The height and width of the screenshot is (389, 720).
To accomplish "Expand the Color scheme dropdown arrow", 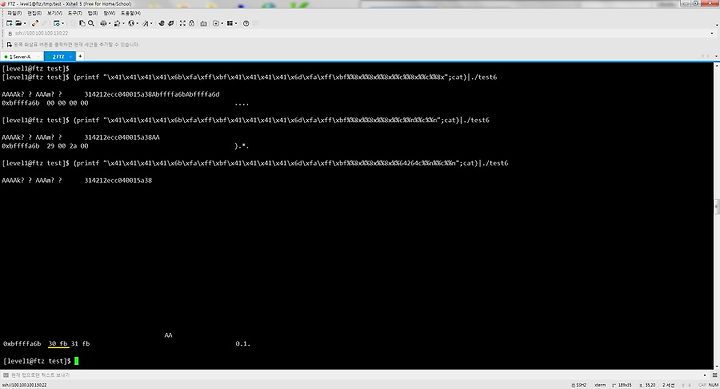I will (x=124, y=23).
